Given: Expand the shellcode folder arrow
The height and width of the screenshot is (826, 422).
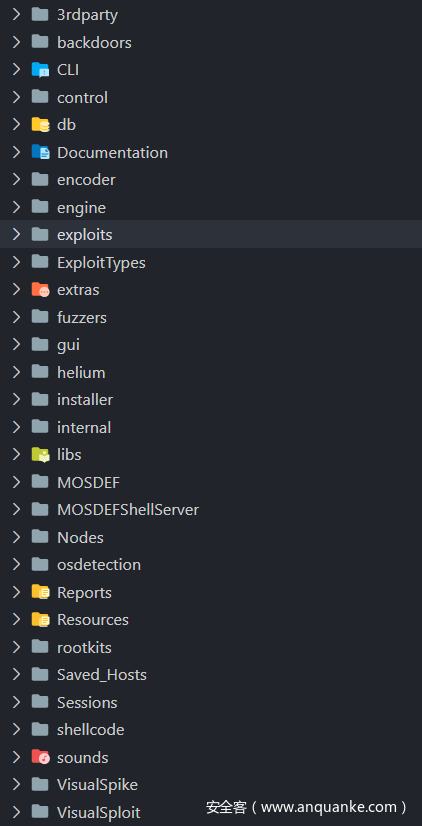Looking at the screenshot, I should click(x=16, y=730).
